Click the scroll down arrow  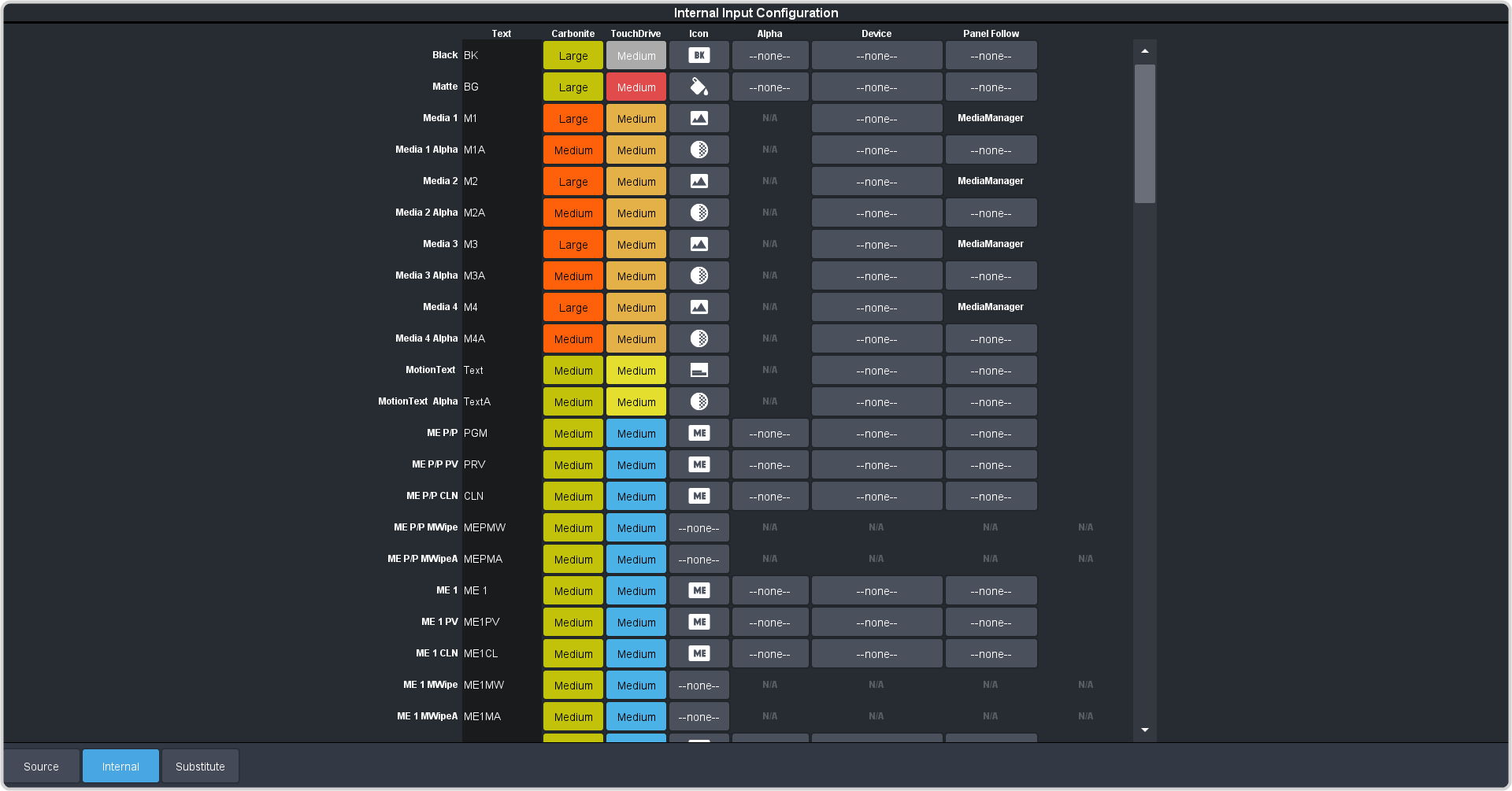point(1145,730)
